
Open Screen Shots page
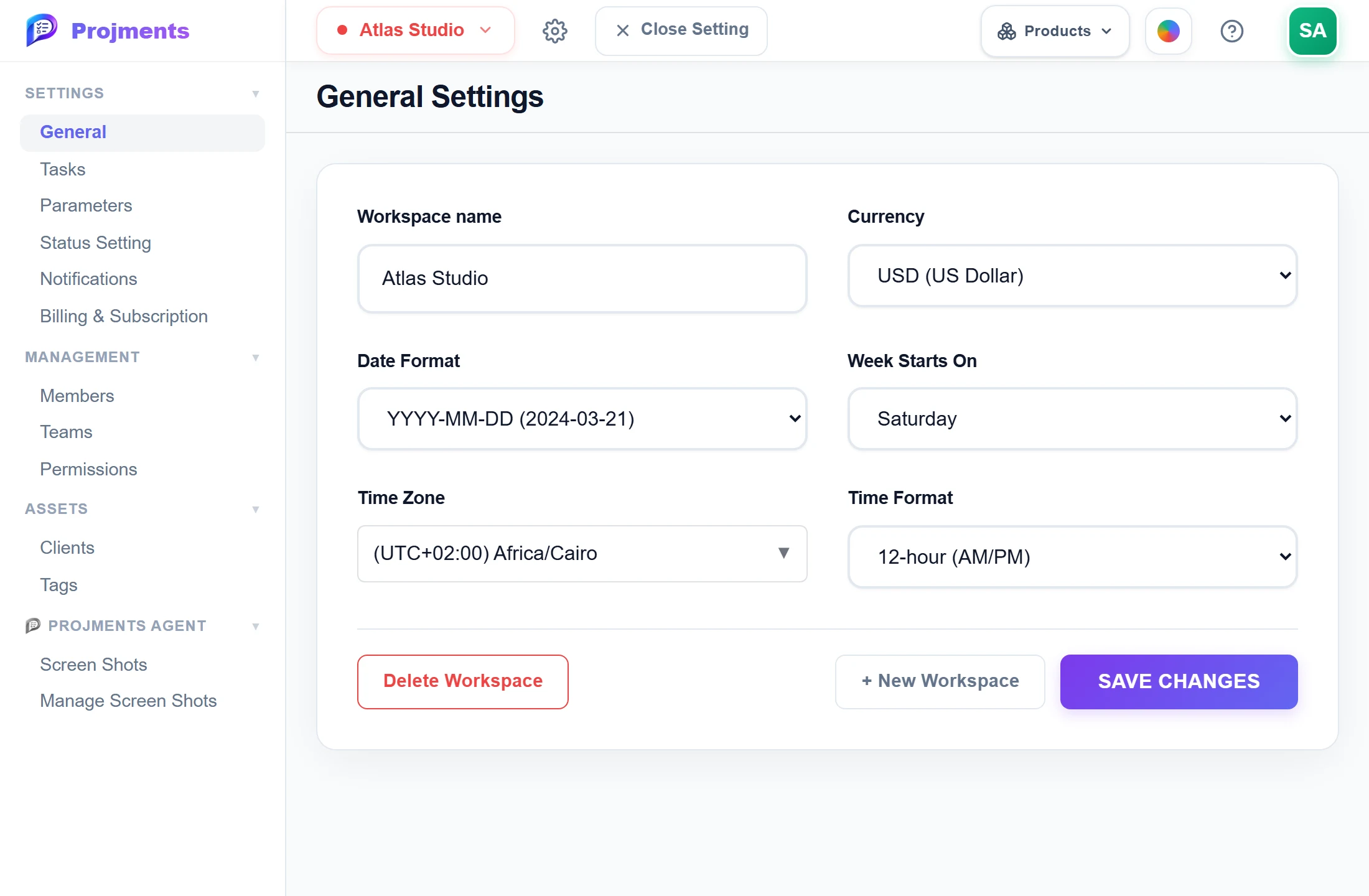[x=93, y=665]
